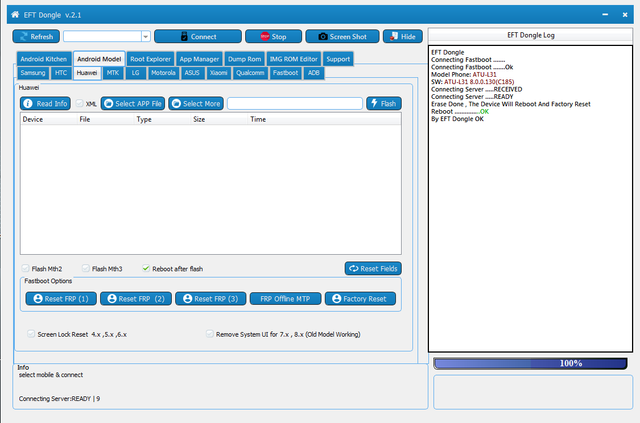Click Reset FRP (1) button
Screen dimensions: 640x423
[61, 298]
